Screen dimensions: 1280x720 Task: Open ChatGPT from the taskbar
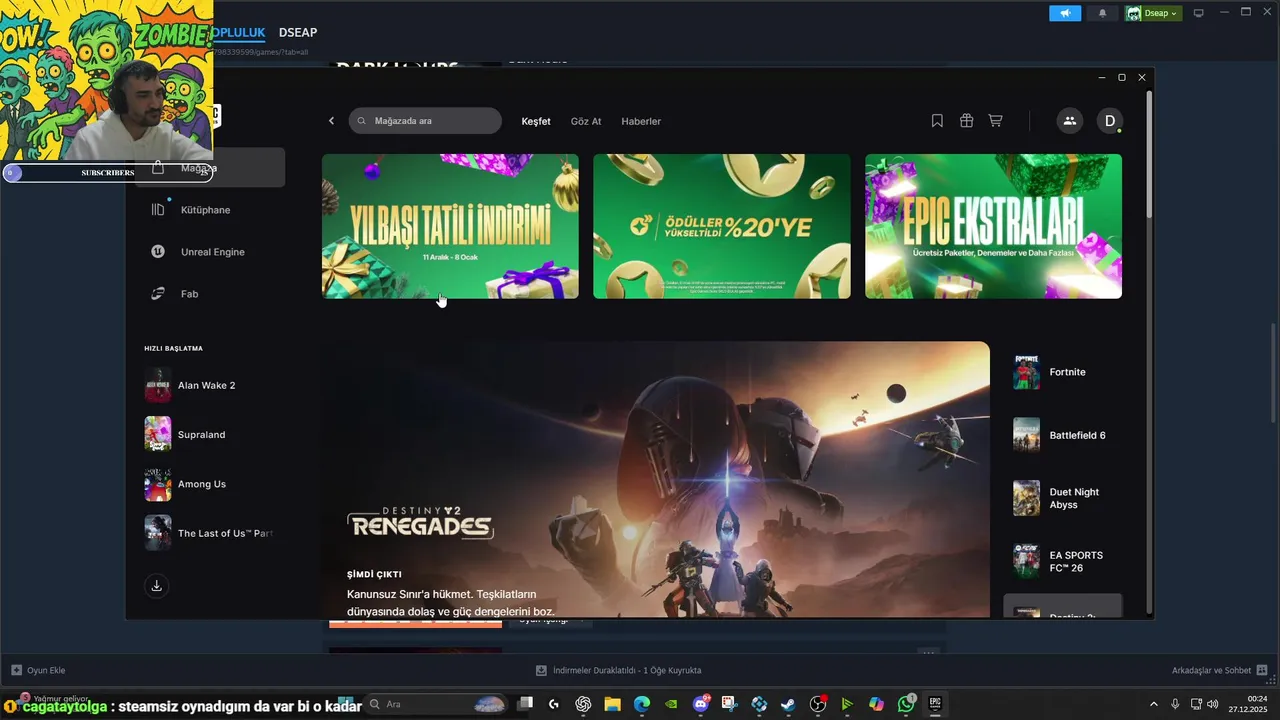tap(584, 704)
